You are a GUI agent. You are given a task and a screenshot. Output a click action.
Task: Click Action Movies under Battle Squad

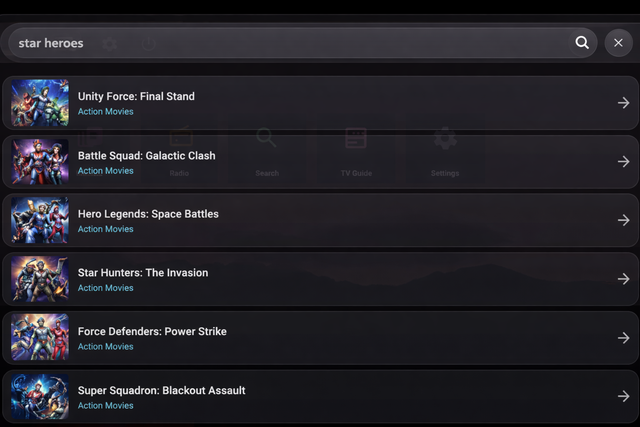point(106,171)
